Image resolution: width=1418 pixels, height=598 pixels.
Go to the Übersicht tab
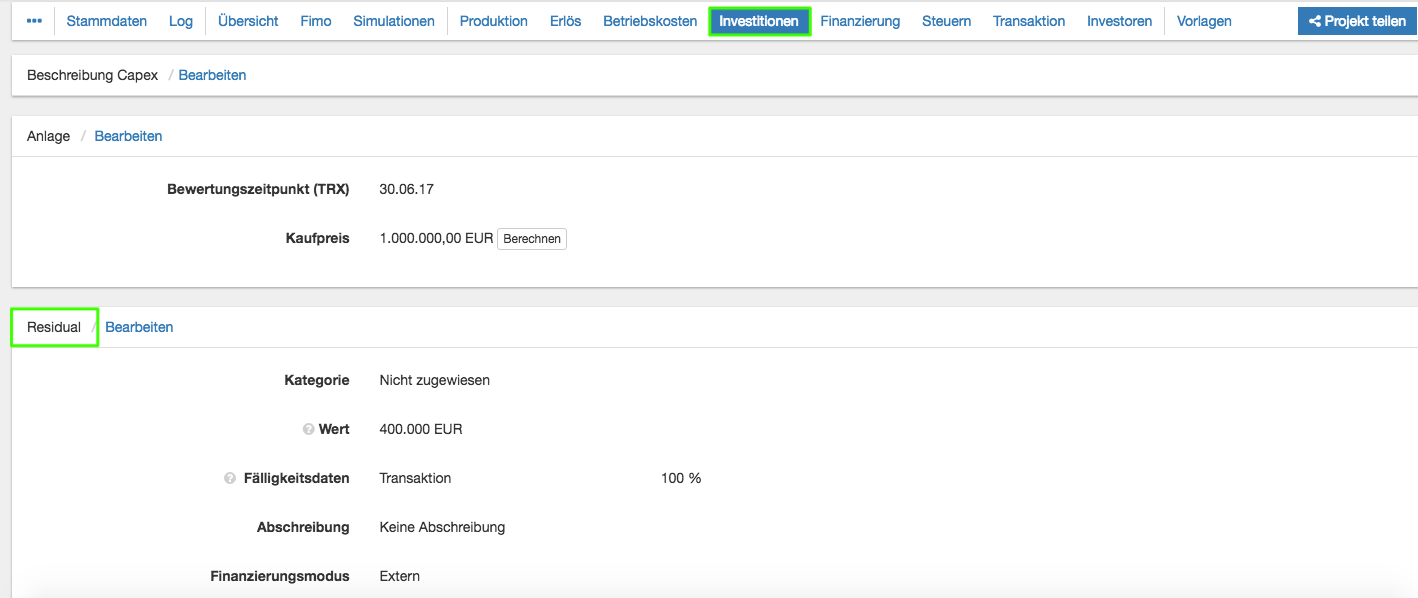pos(248,21)
